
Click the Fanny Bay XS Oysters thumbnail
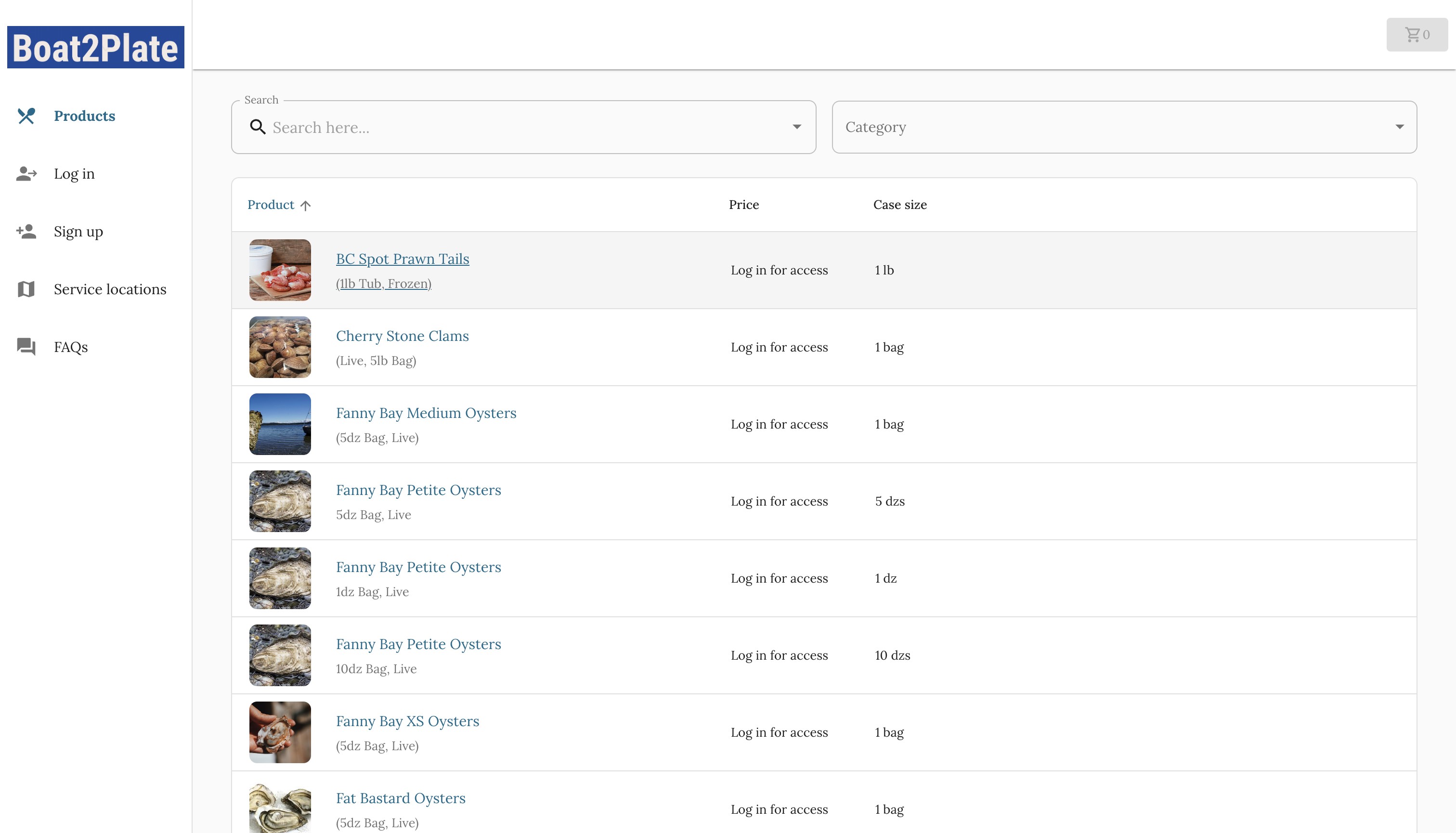click(x=280, y=732)
